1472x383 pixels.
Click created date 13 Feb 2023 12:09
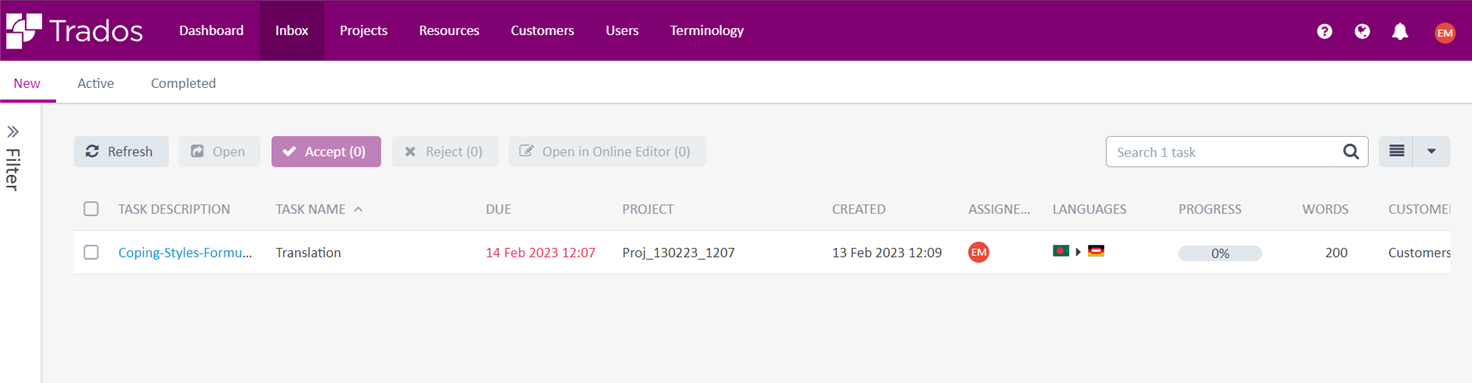(x=887, y=253)
